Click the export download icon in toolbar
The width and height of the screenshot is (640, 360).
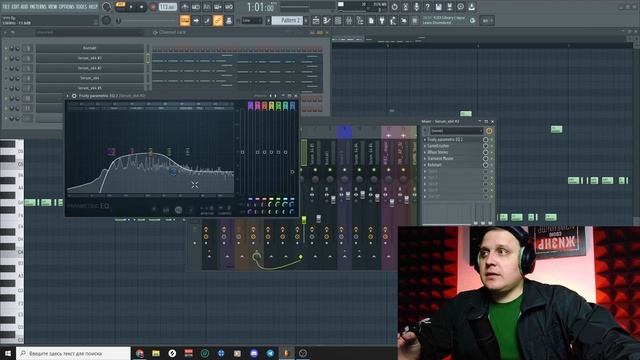[471, 7]
